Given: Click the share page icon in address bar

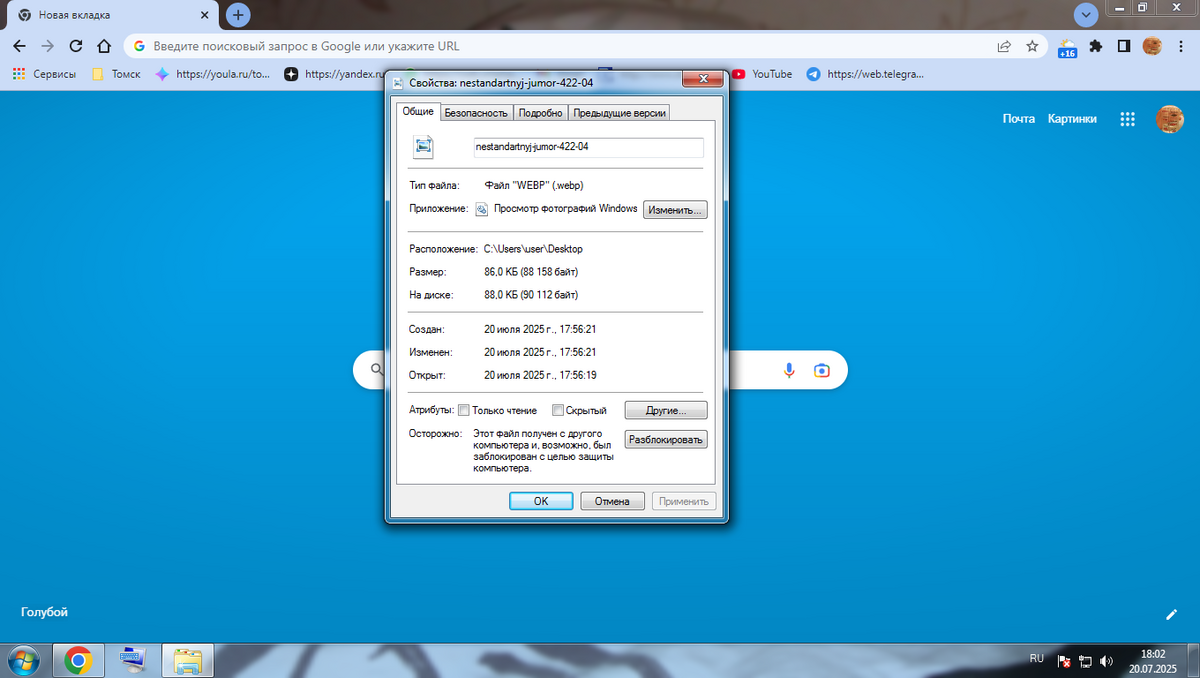Looking at the screenshot, I should click(x=1004, y=46).
